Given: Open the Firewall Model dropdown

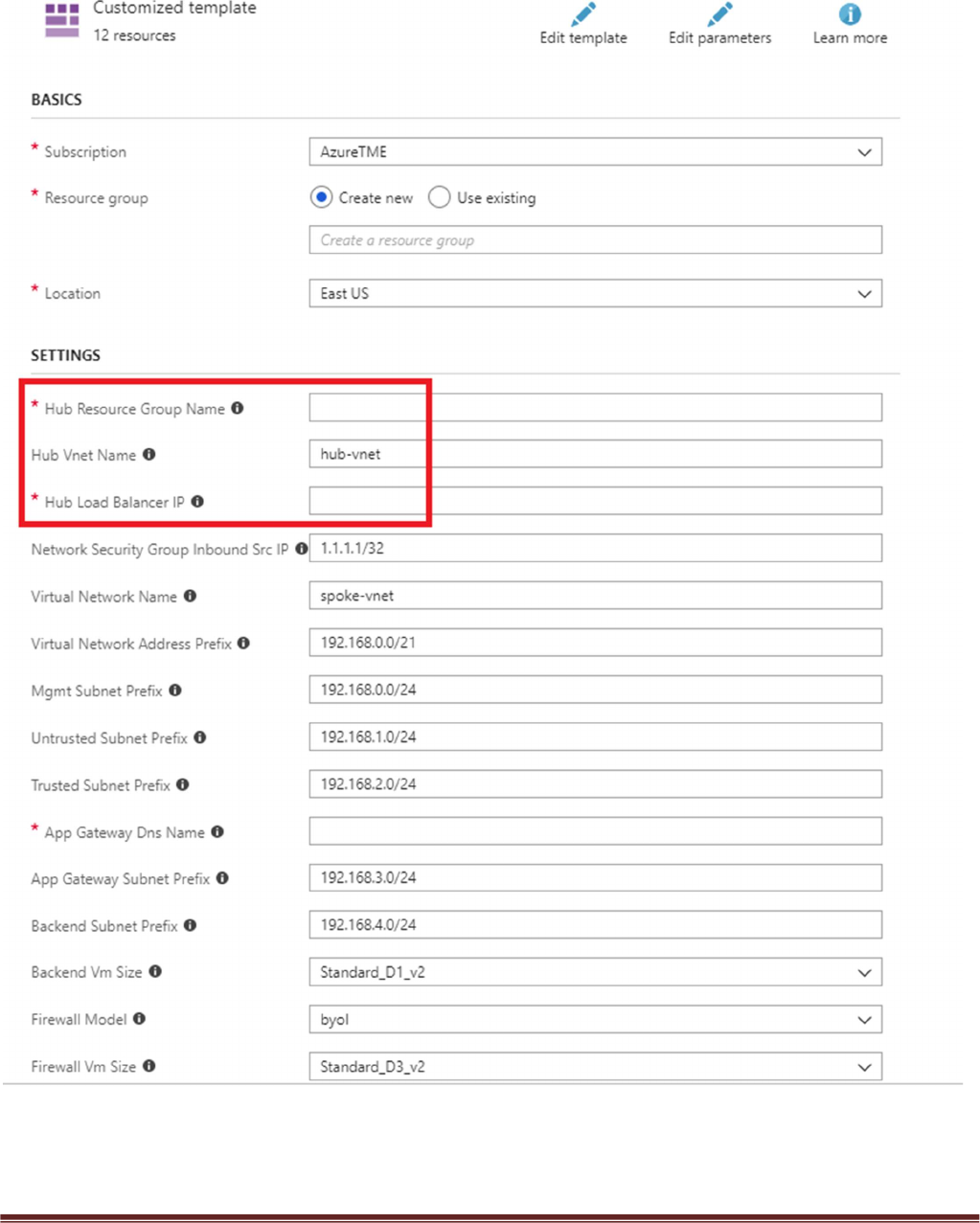Looking at the screenshot, I should (595, 1019).
